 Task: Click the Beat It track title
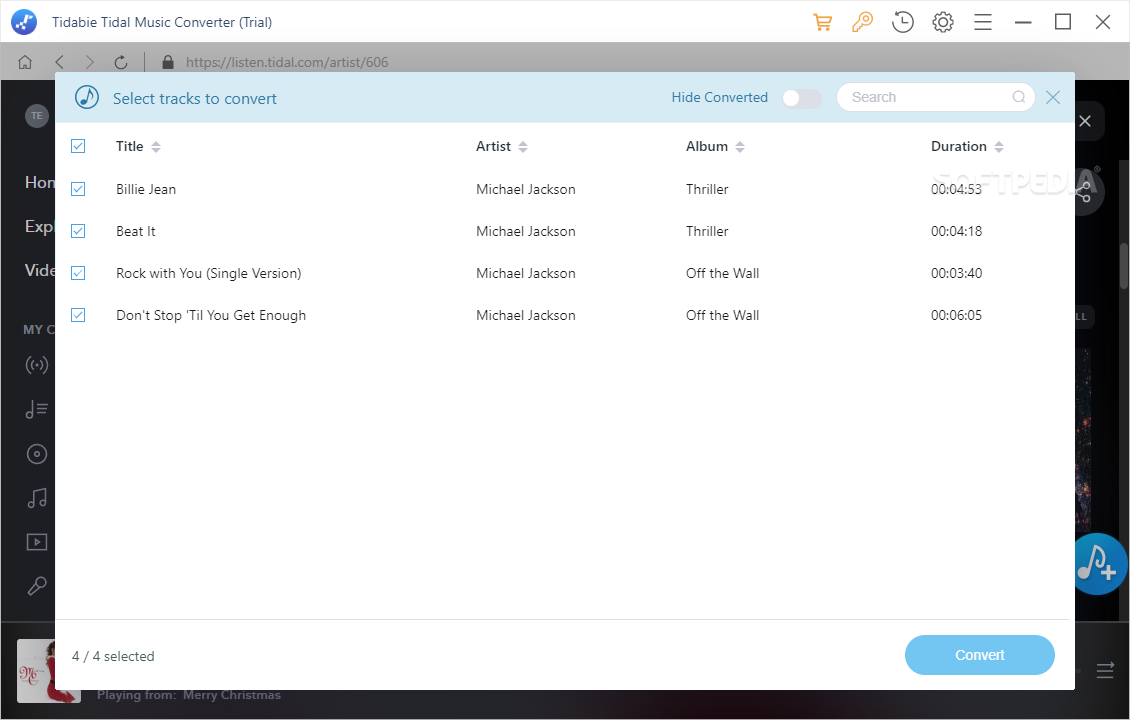point(135,231)
